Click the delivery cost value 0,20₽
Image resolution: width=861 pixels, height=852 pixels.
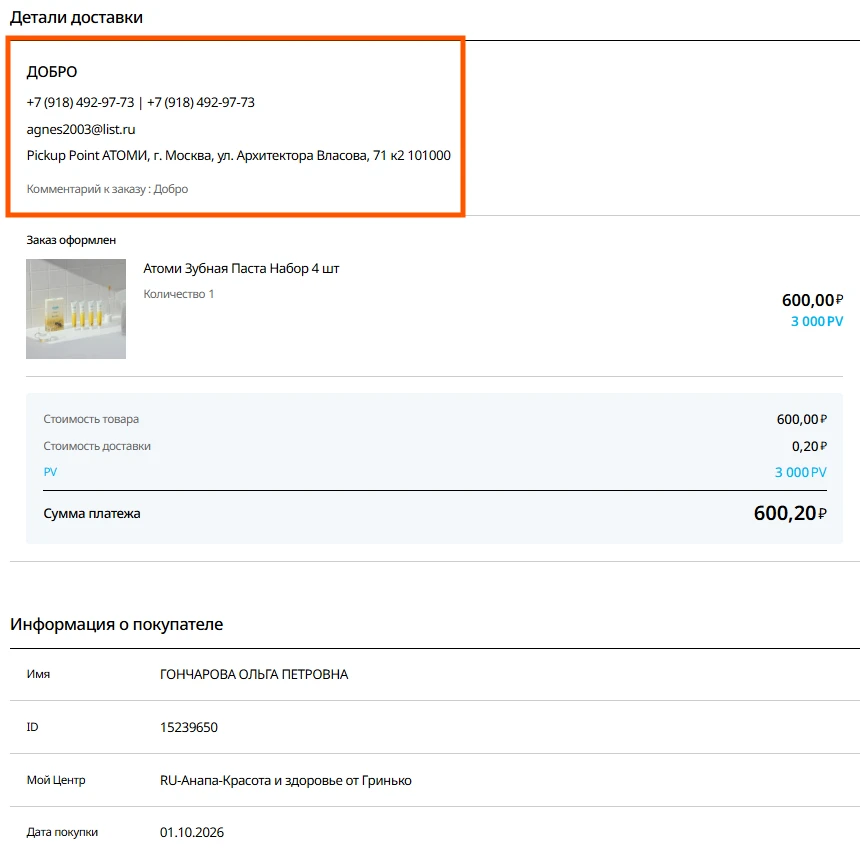pos(809,446)
